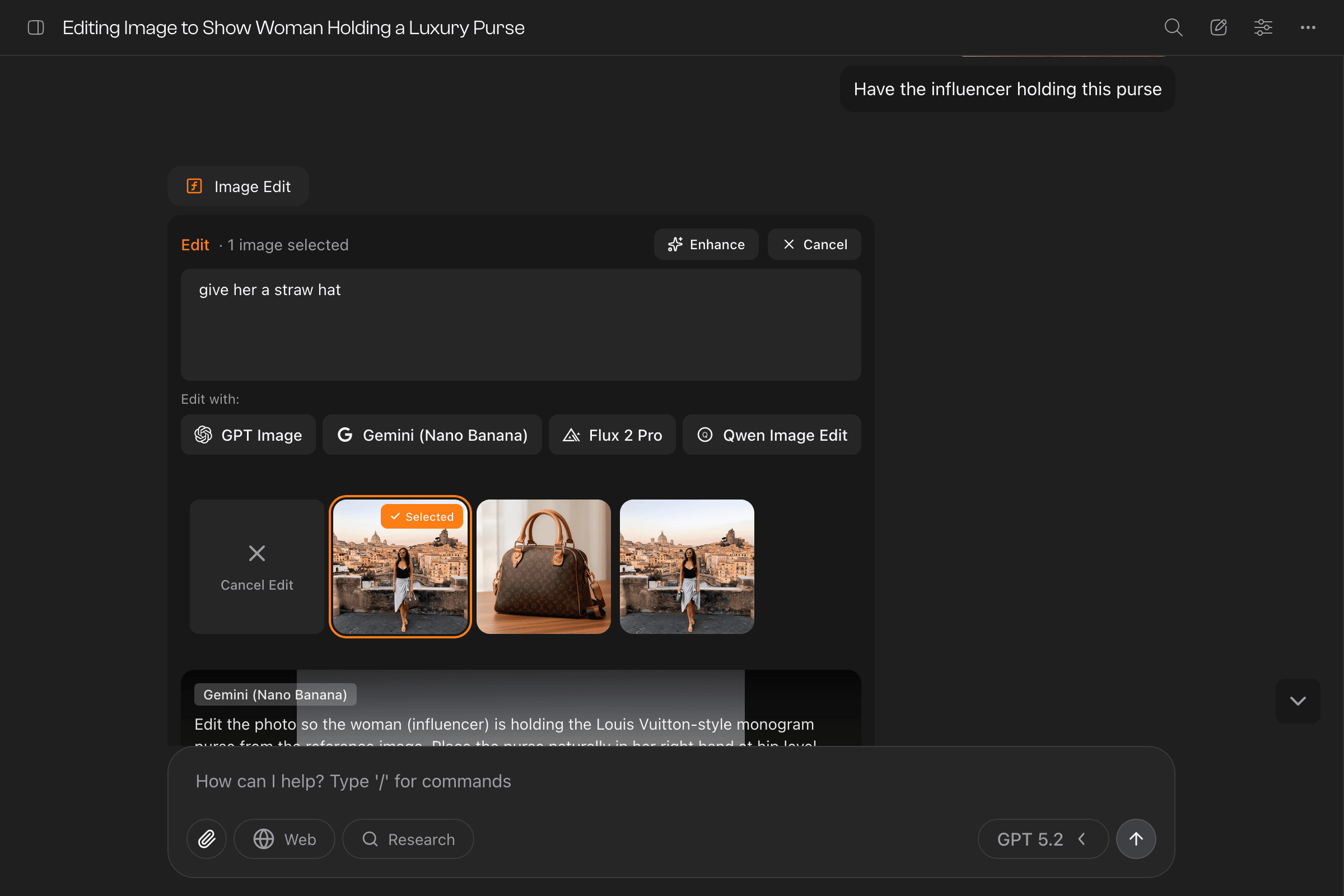Open settings via the sliders icon
Viewport: 1344px width, 896px height.
(1263, 27)
